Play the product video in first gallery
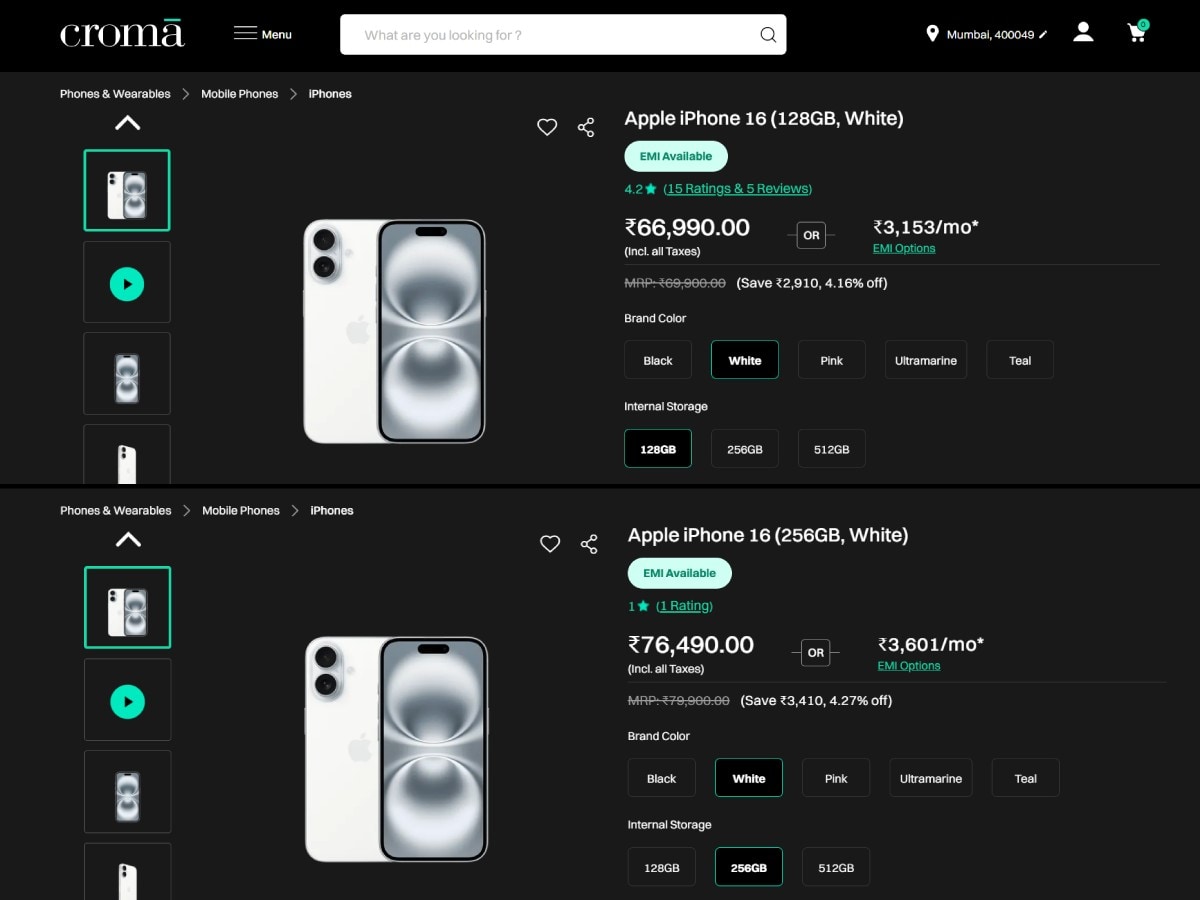The width and height of the screenshot is (1200, 900). tap(127, 284)
